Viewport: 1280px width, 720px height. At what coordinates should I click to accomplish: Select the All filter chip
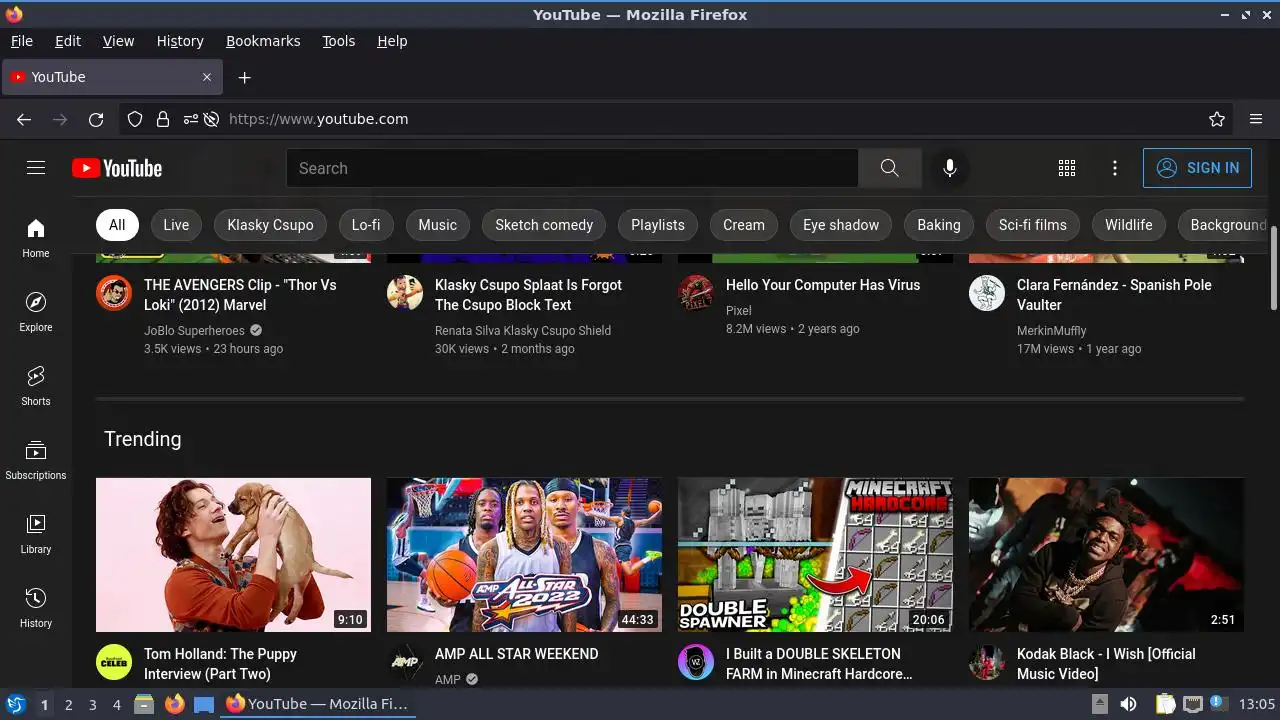click(x=117, y=225)
